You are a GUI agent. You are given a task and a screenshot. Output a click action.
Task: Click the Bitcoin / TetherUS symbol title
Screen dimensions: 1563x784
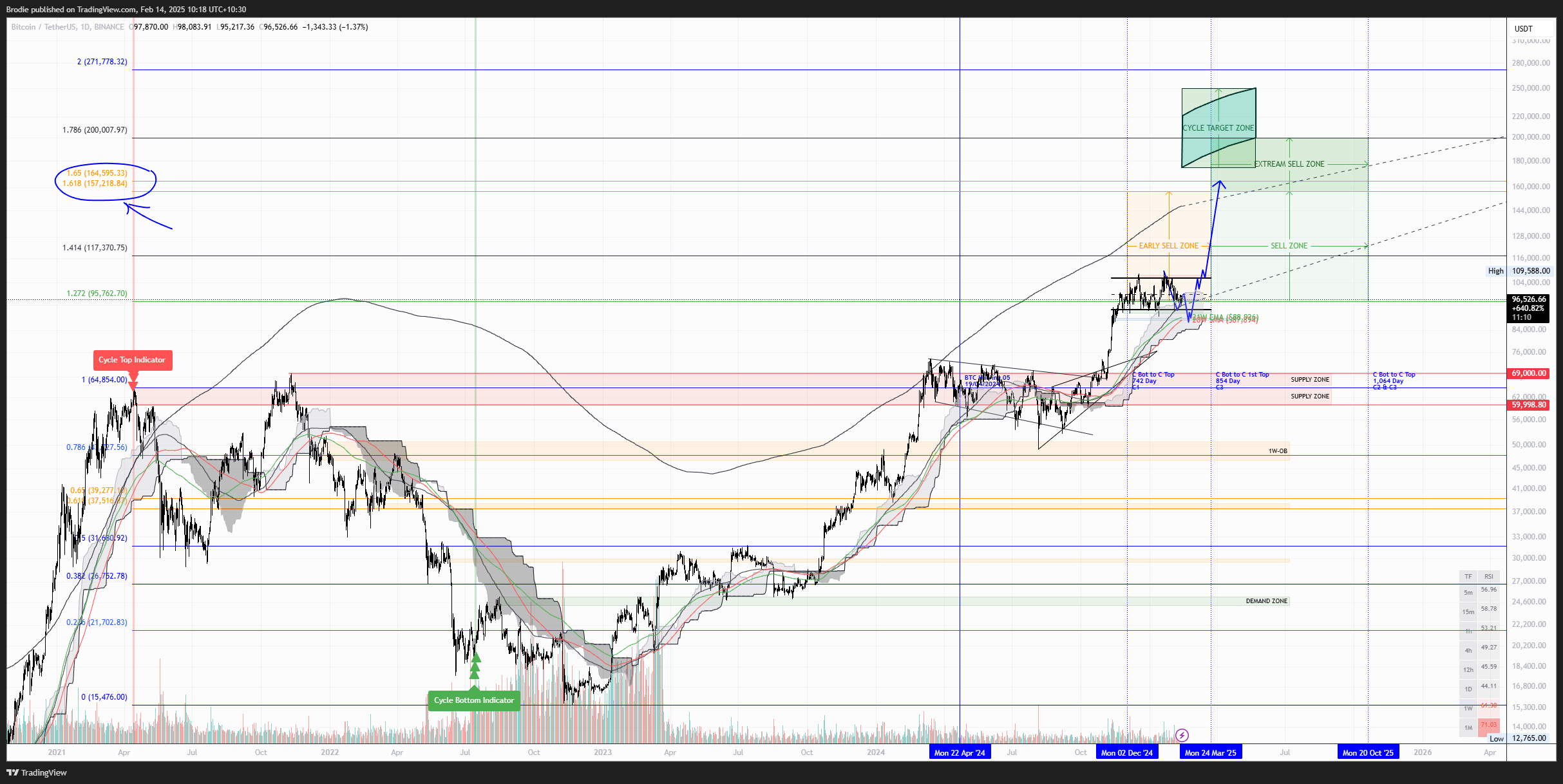(x=68, y=27)
